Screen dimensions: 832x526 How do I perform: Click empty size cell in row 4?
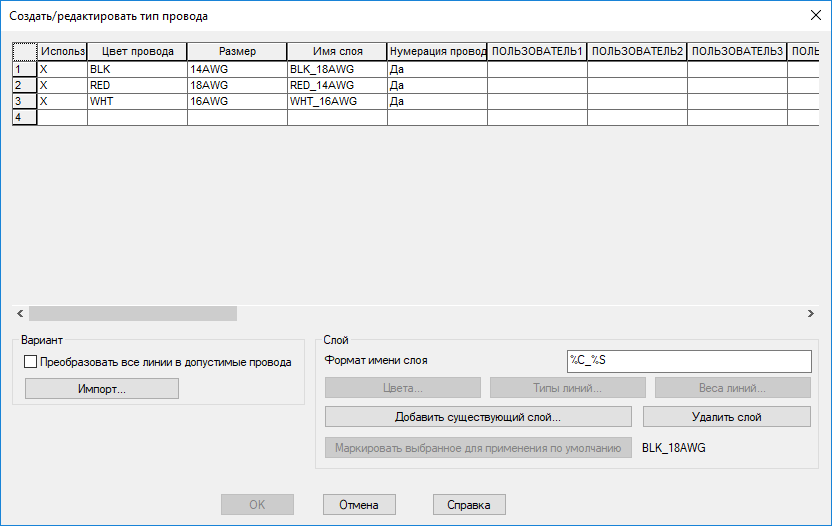coord(237,117)
